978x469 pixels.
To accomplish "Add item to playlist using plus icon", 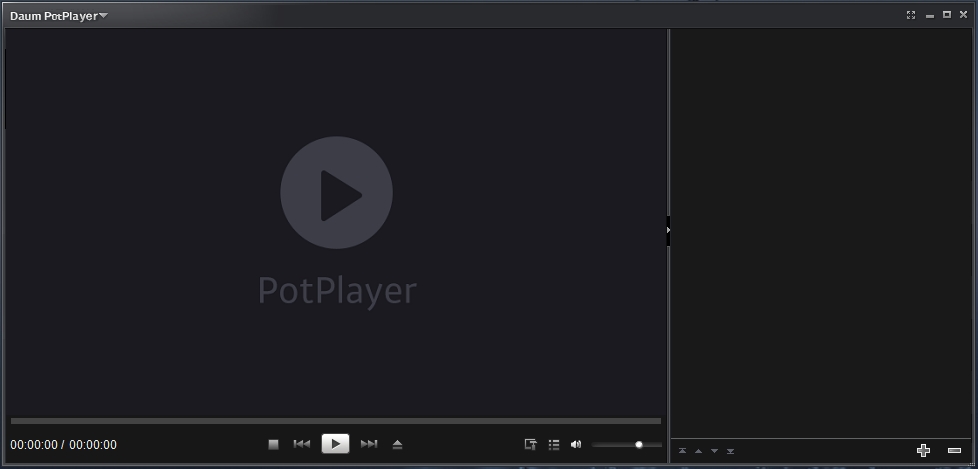I will point(923,451).
